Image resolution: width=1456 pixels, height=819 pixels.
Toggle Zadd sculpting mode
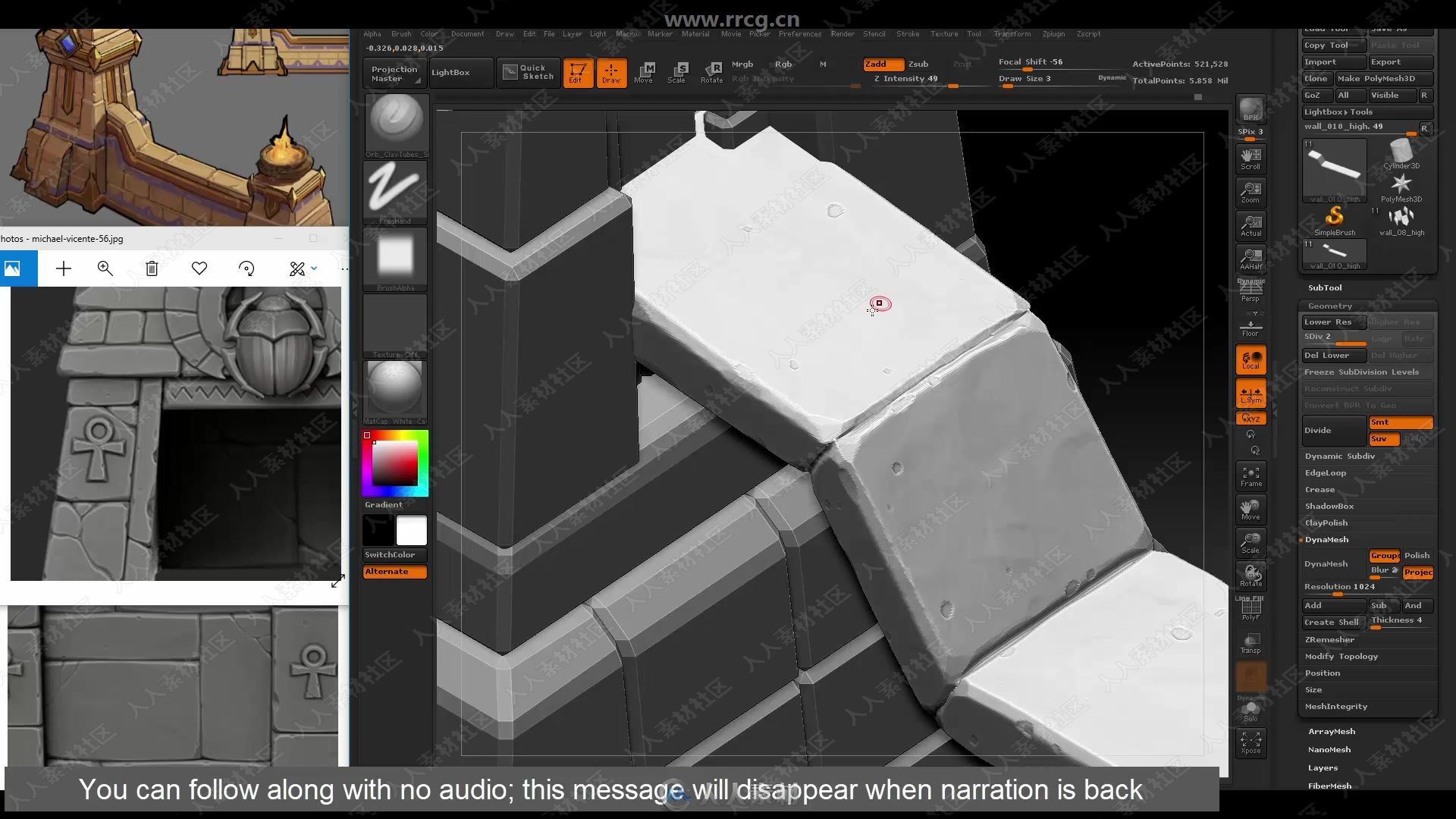[x=878, y=63]
